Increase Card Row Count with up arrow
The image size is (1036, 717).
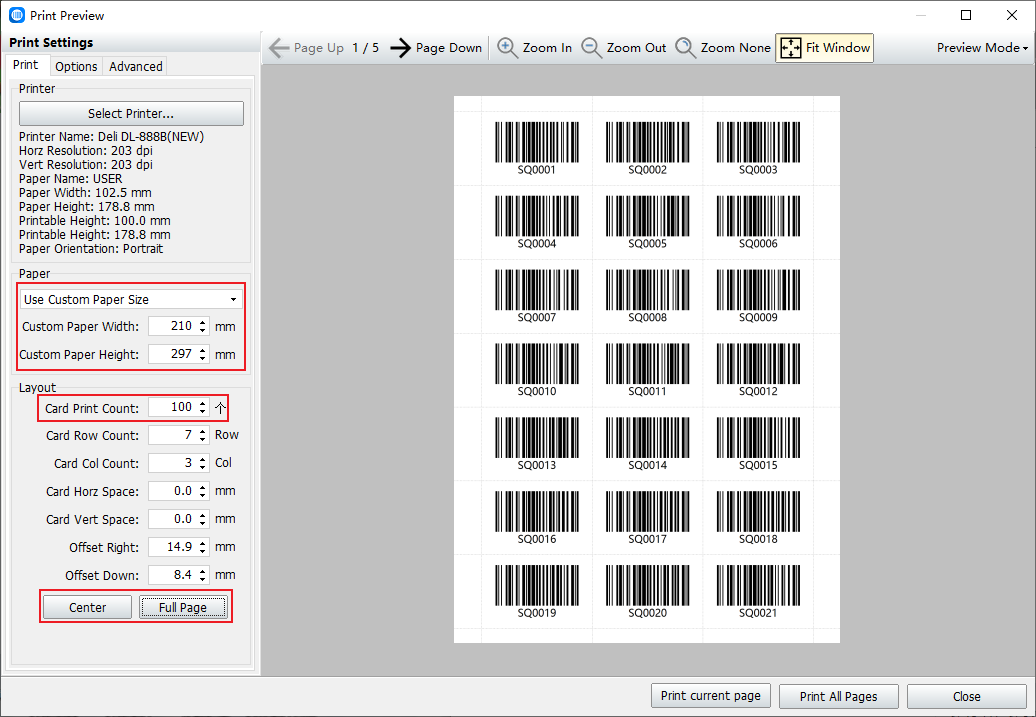pyautogui.click(x=203, y=431)
